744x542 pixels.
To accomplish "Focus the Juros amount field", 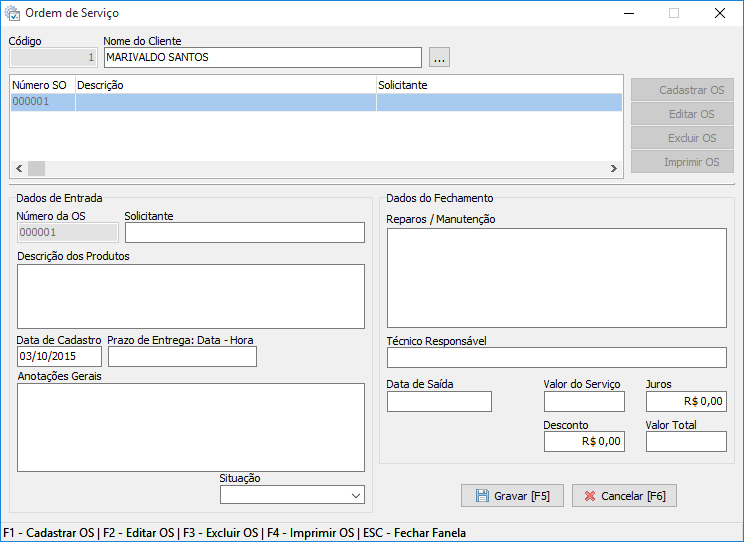I will click(686, 402).
